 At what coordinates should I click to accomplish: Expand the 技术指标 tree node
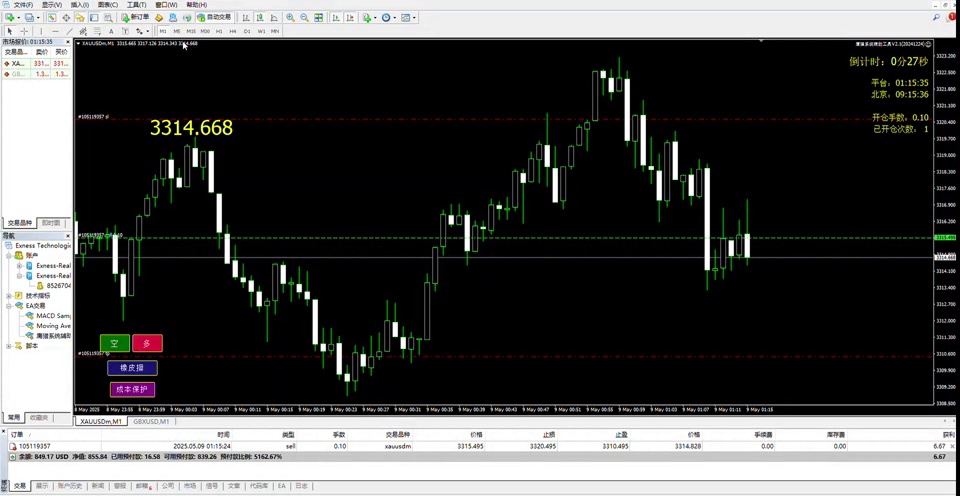10,295
